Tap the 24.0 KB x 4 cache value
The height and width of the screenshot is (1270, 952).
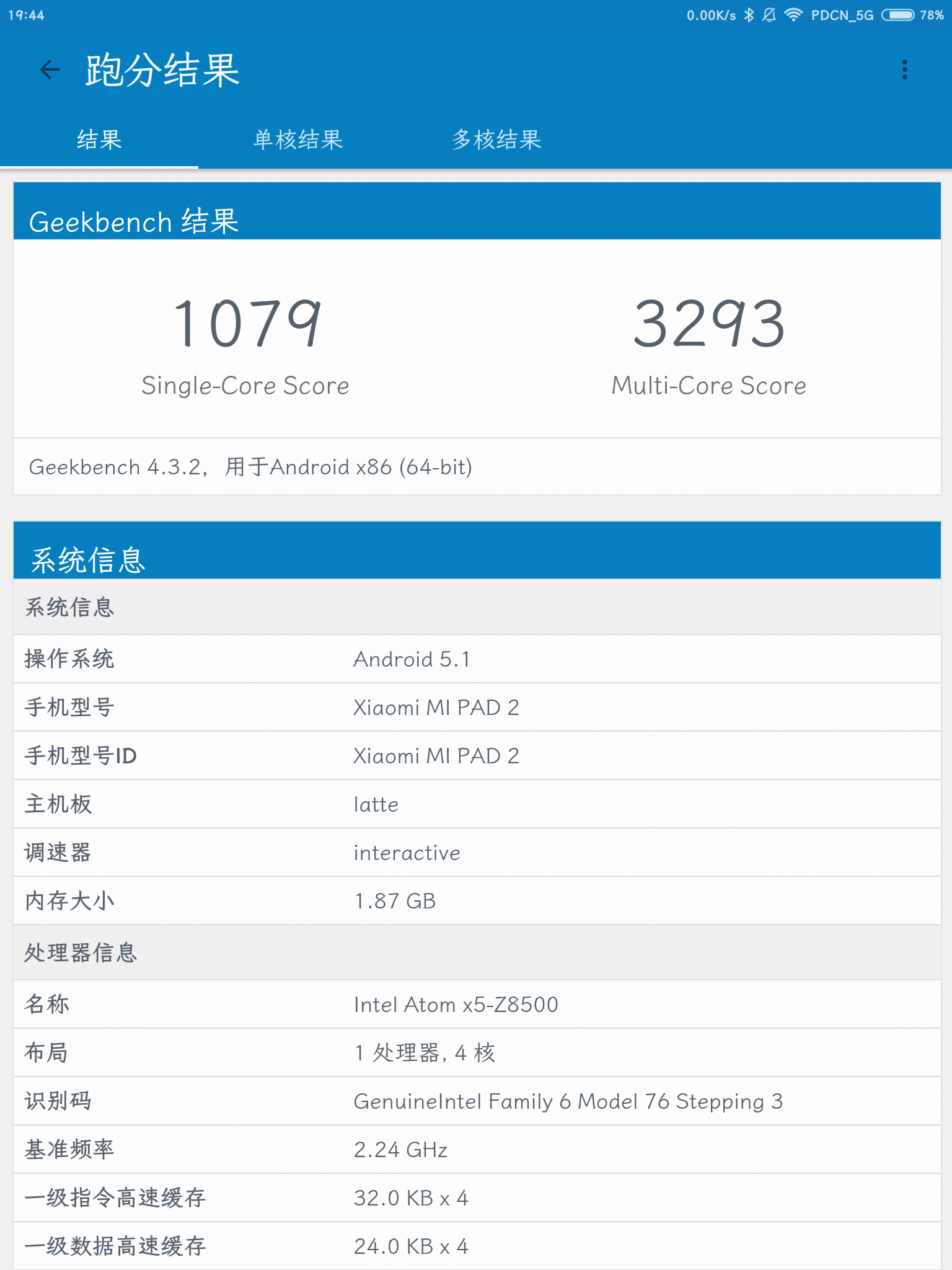pos(411,1246)
